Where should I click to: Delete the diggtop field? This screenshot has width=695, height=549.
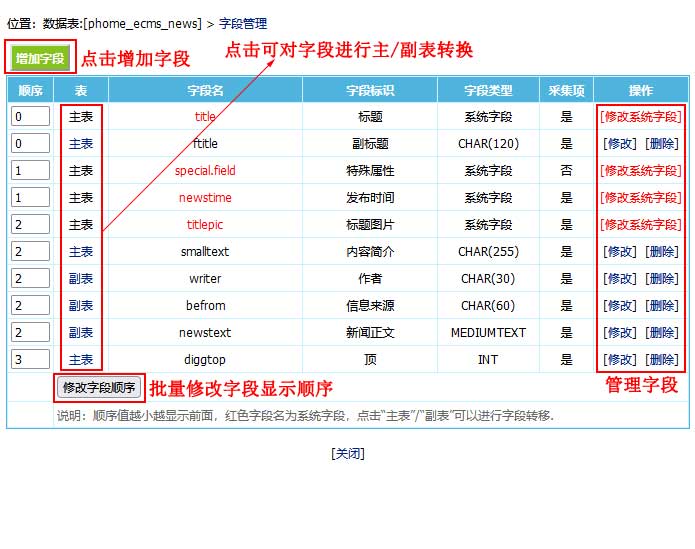coord(660,360)
